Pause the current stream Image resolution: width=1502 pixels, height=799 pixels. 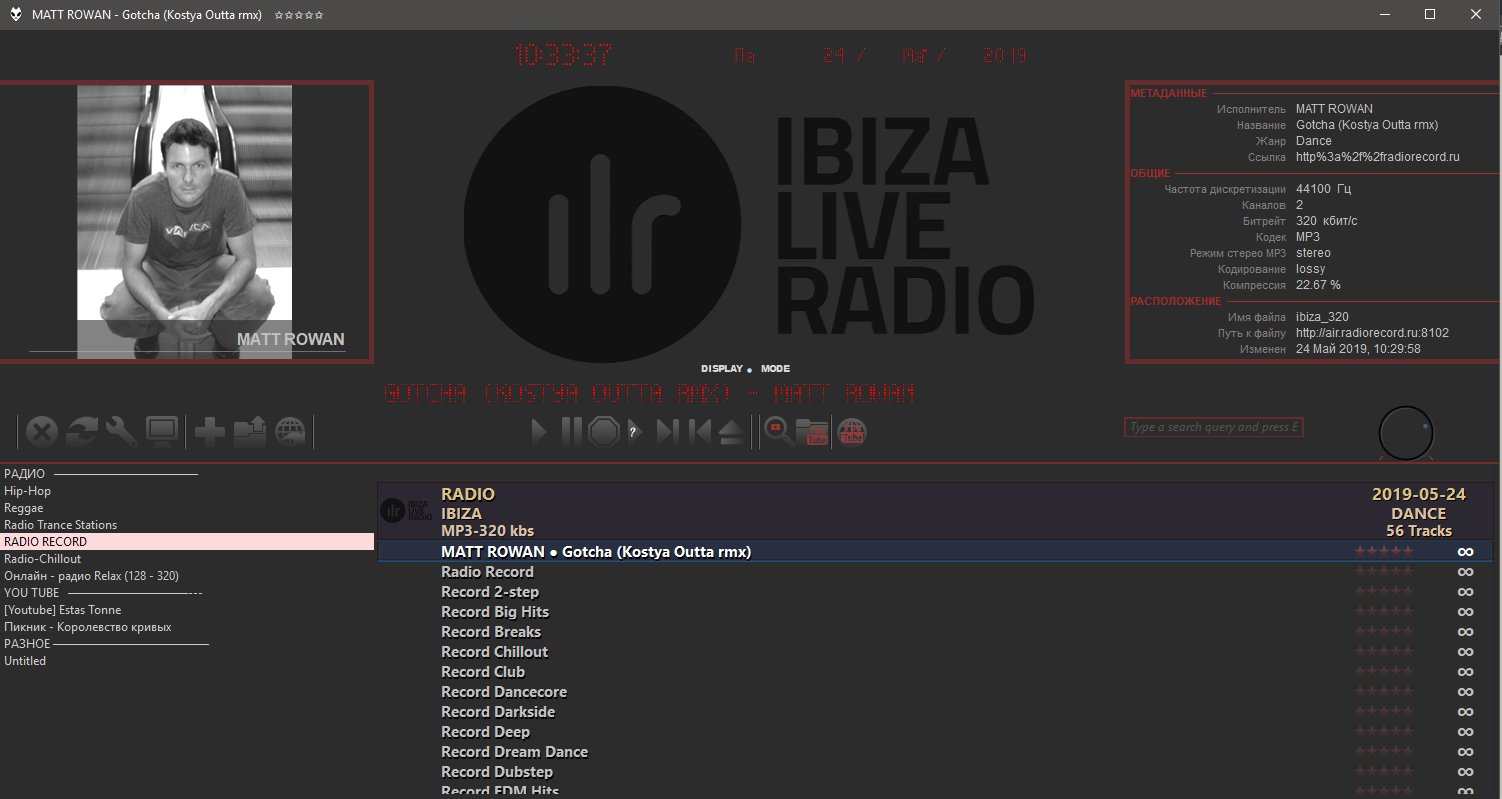coord(570,431)
